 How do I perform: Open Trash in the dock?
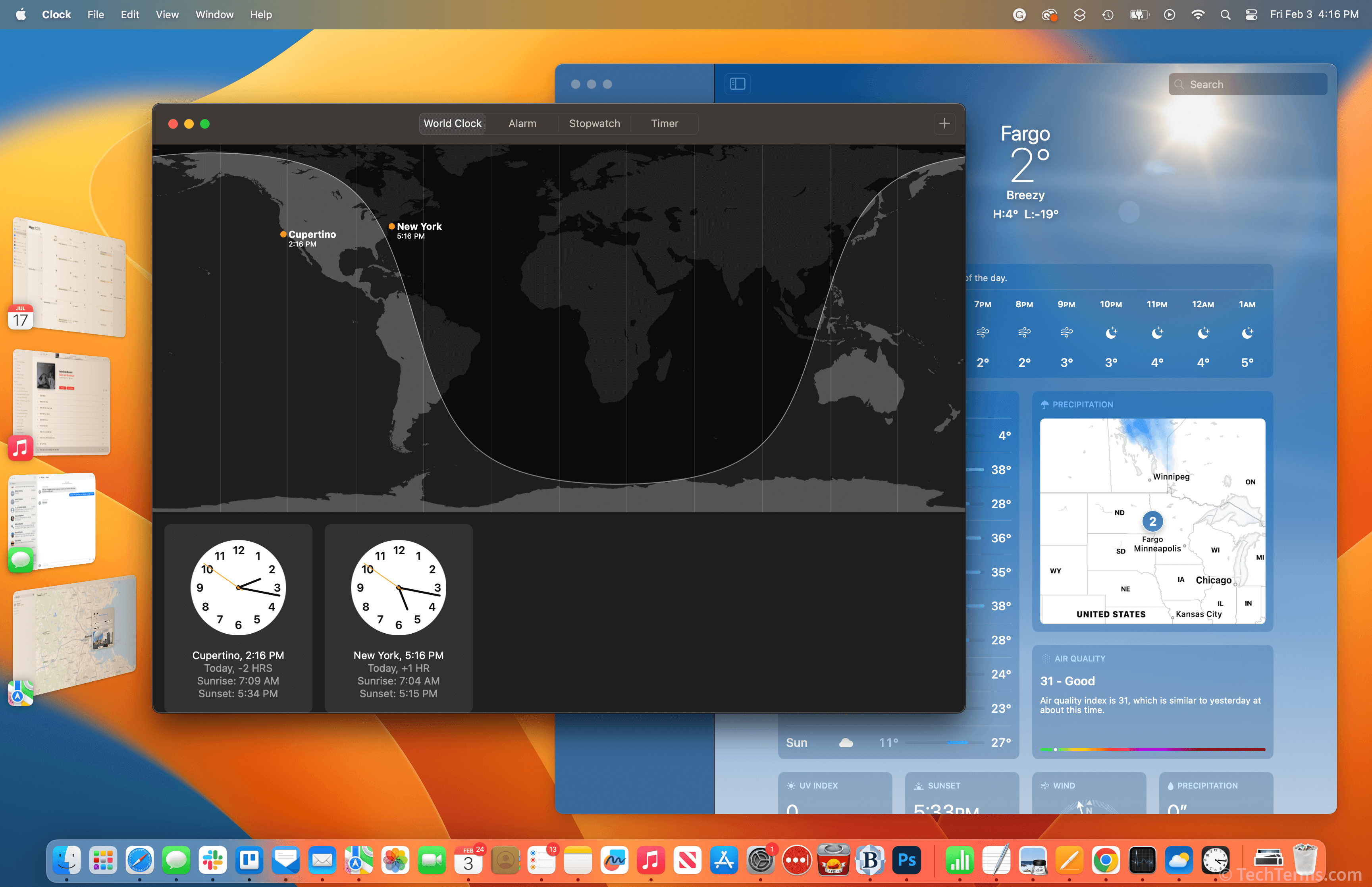coord(1305,860)
